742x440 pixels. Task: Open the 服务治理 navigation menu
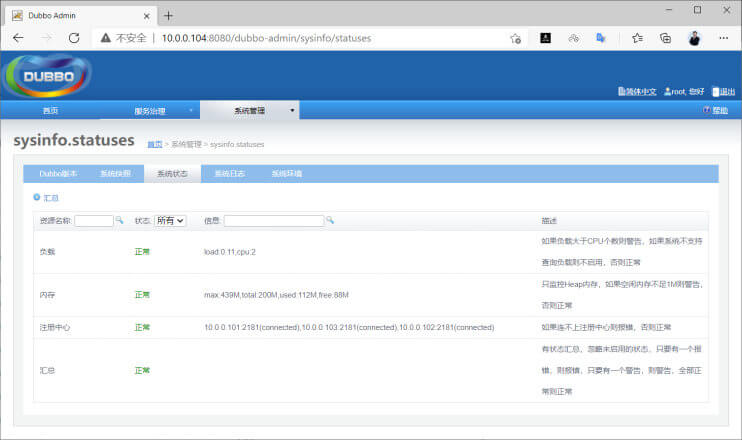(150, 111)
